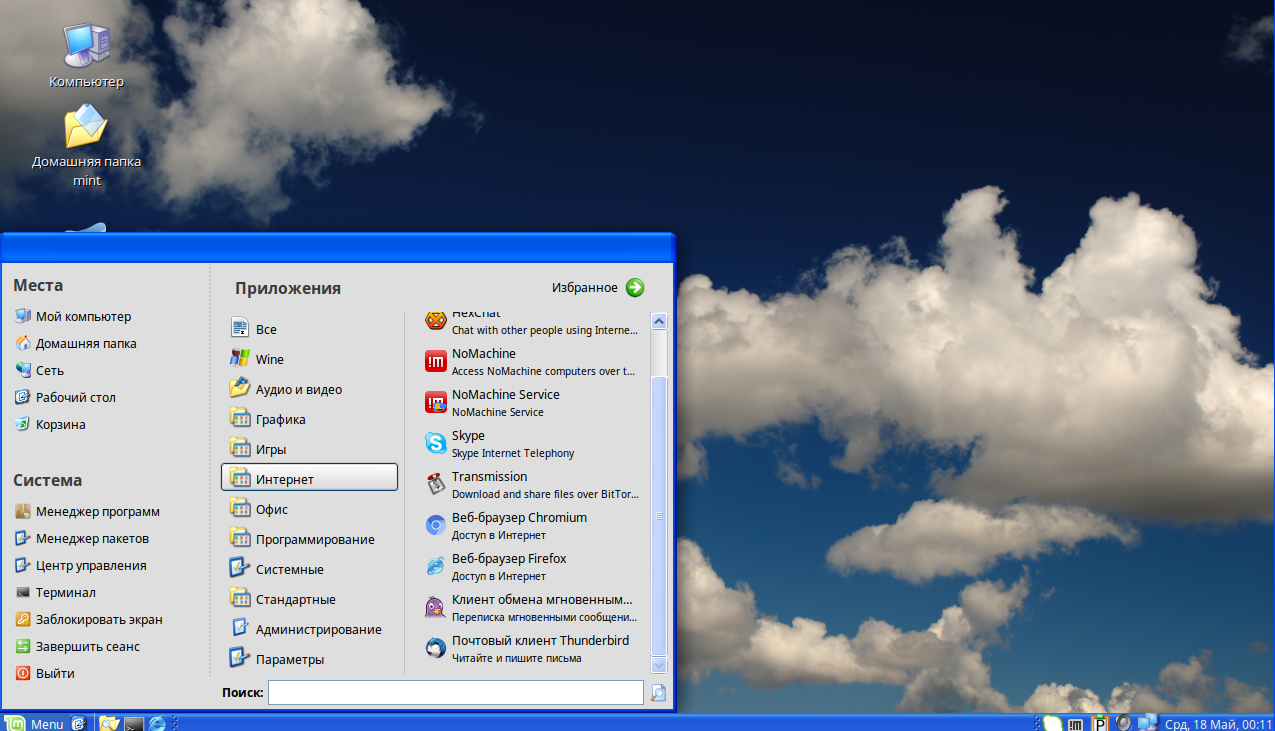1275x731 pixels.
Task: Click the network icon in system tray
Action: (1147, 723)
